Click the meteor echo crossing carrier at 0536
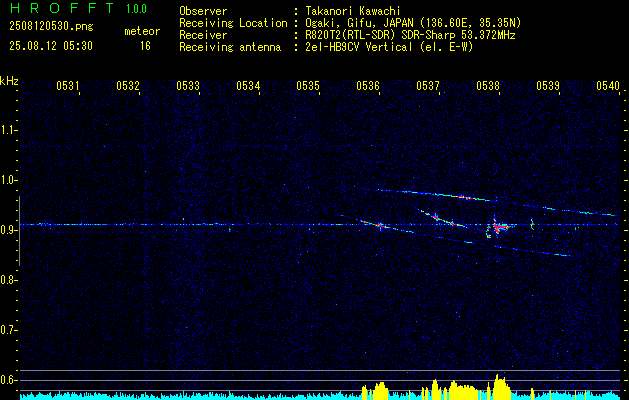The width and height of the screenshot is (629, 400). click(x=379, y=225)
